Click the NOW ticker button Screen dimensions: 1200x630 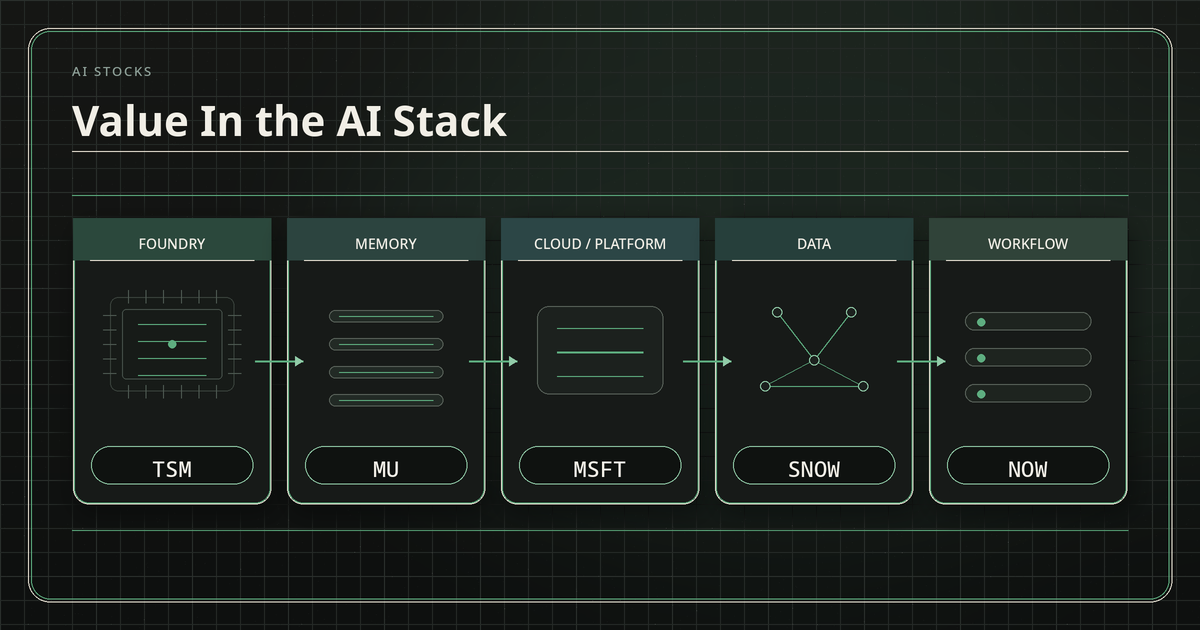(x=1028, y=466)
